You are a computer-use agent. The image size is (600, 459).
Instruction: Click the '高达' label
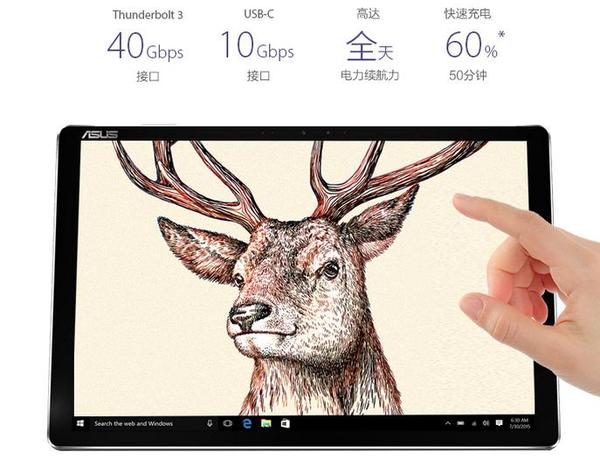(368, 14)
